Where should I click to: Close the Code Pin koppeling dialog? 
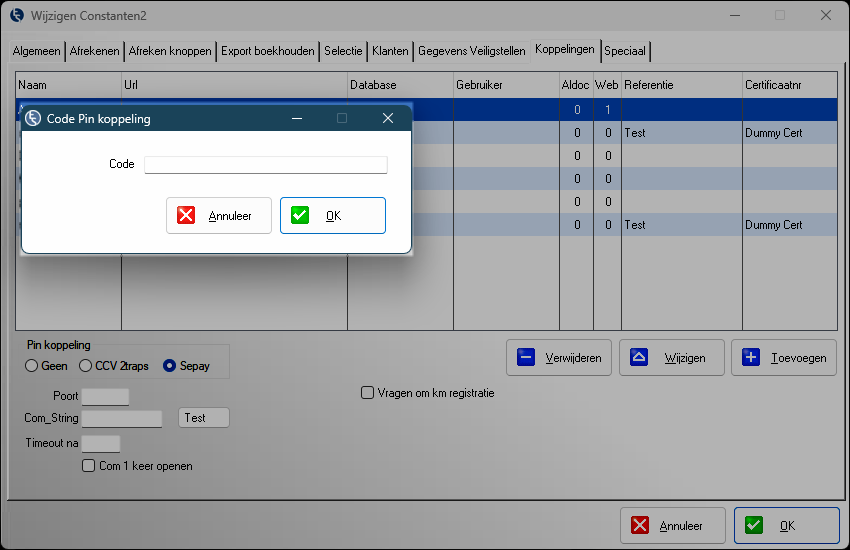pyautogui.click(x=388, y=118)
